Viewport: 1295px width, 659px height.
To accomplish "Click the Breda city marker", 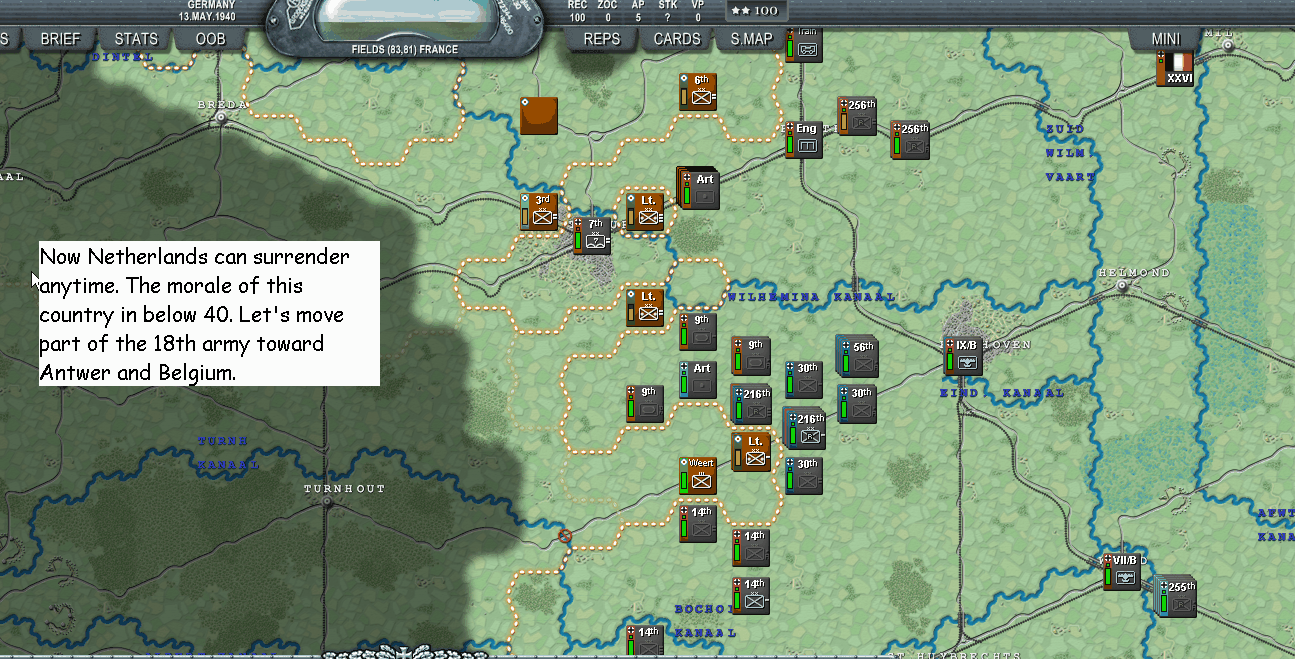I will pos(221,117).
